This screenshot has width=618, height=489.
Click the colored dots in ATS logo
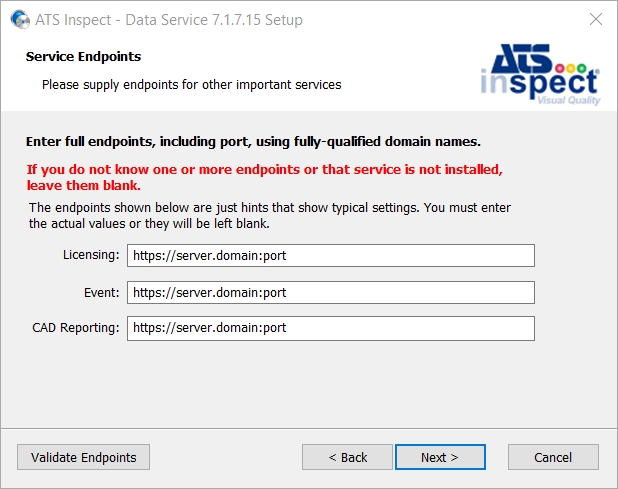571,68
